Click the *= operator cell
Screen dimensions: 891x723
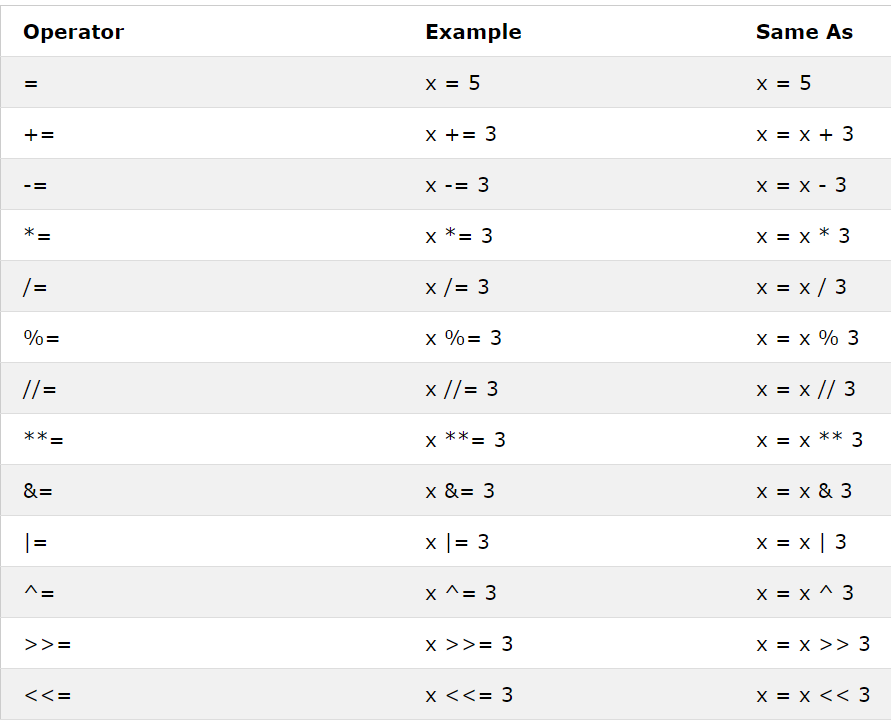coord(37,235)
